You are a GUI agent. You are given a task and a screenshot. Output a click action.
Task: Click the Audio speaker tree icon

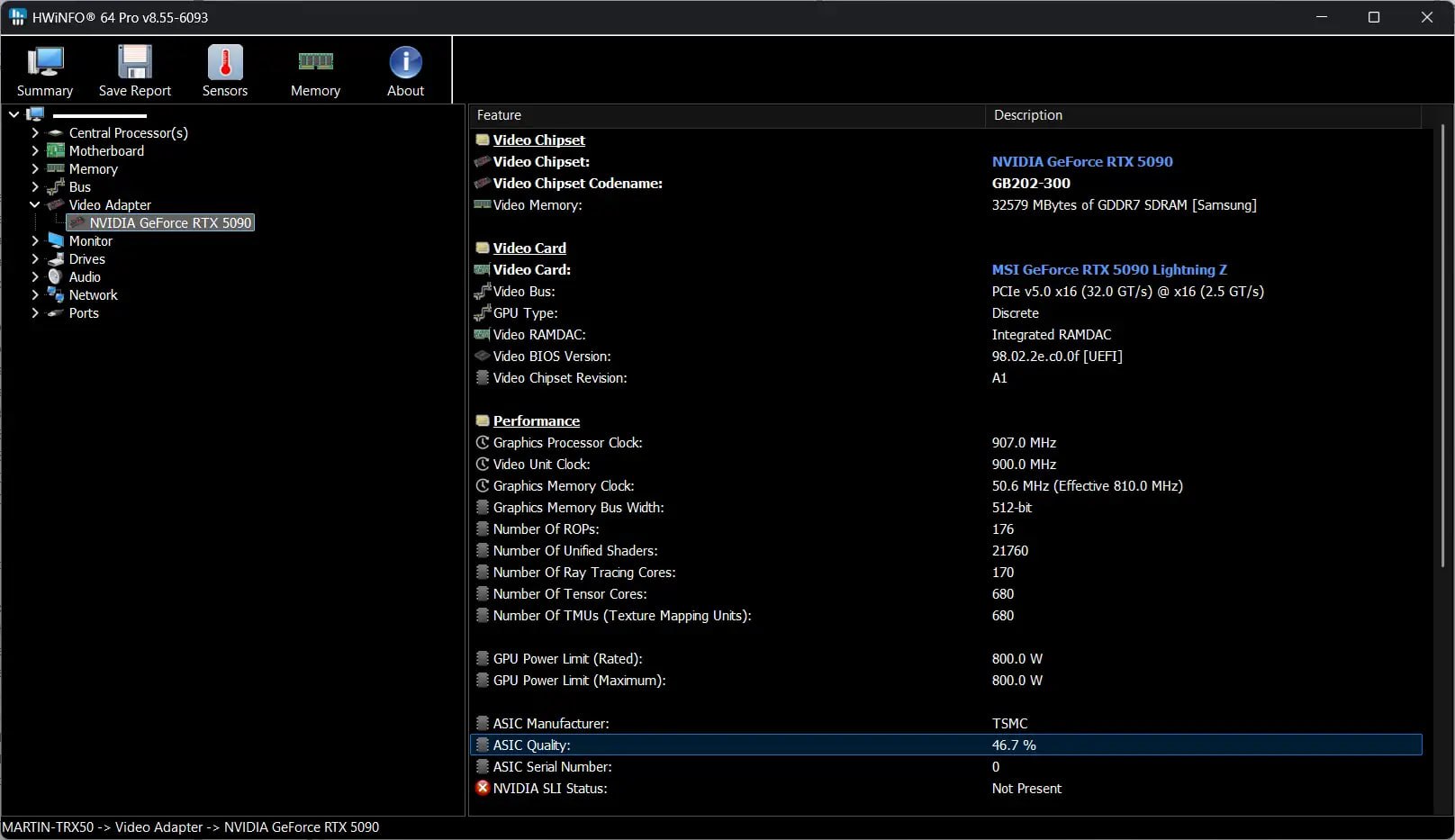pyautogui.click(x=56, y=276)
